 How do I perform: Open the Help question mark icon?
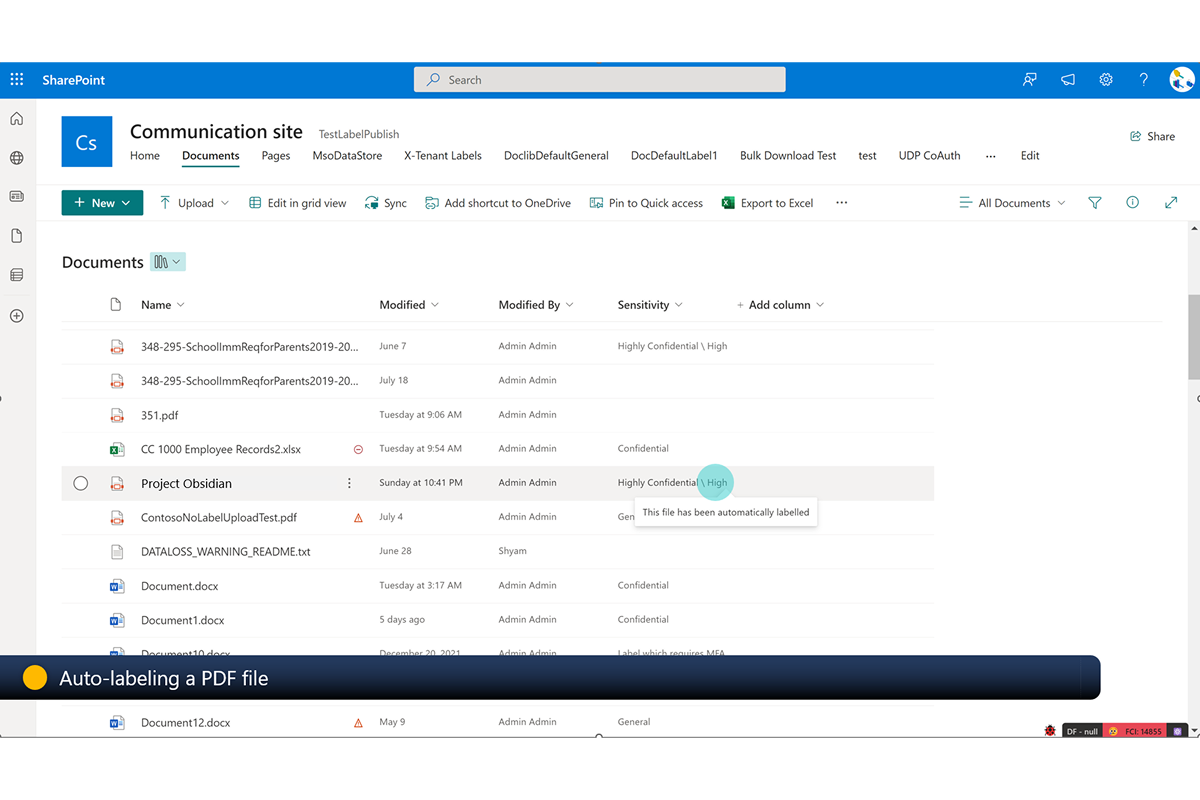1144,80
